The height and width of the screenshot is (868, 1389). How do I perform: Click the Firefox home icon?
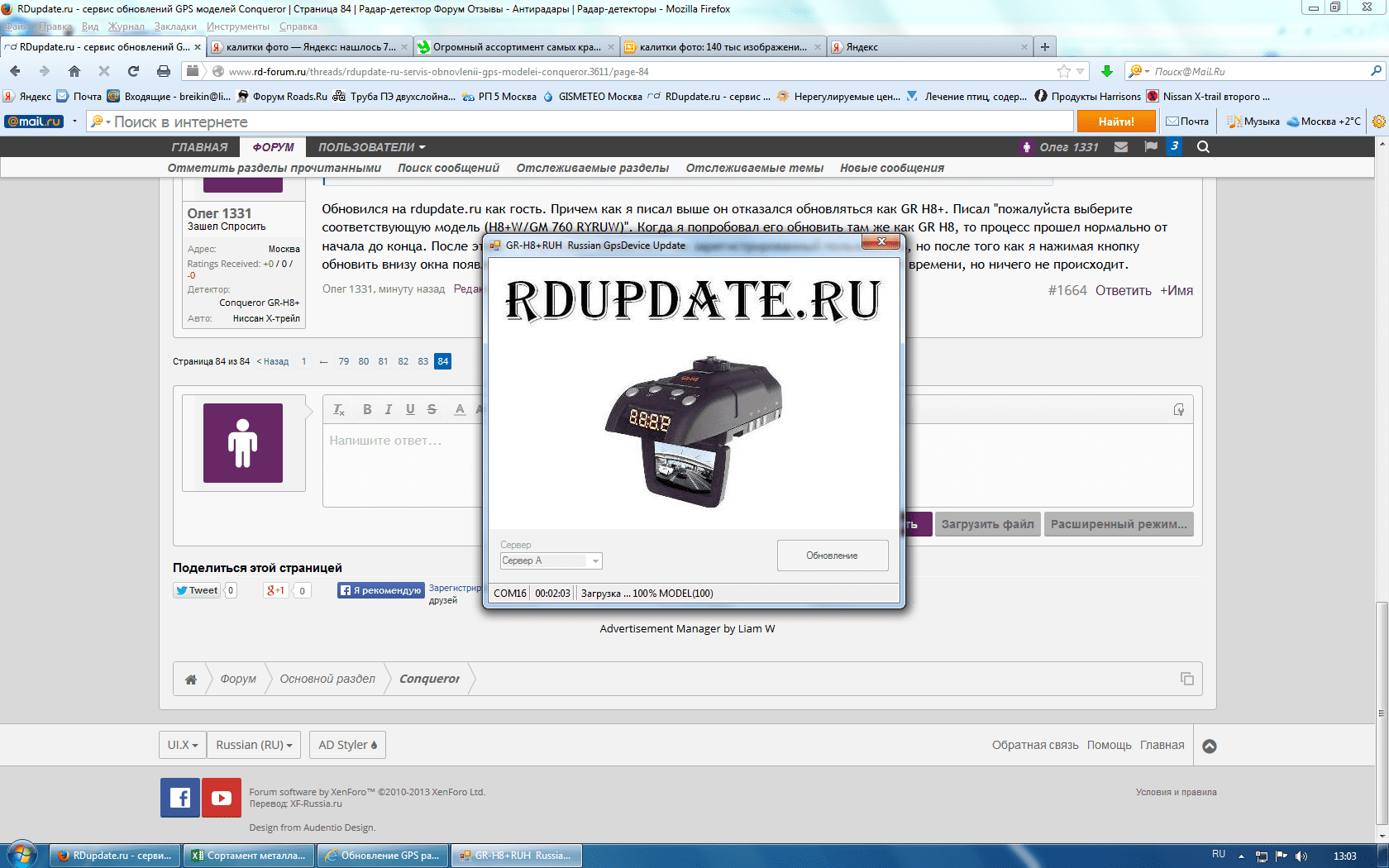pos(74,71)
